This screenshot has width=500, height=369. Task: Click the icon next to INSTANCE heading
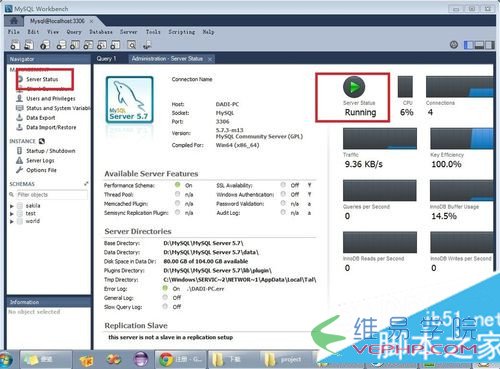(x=42, y=141)
